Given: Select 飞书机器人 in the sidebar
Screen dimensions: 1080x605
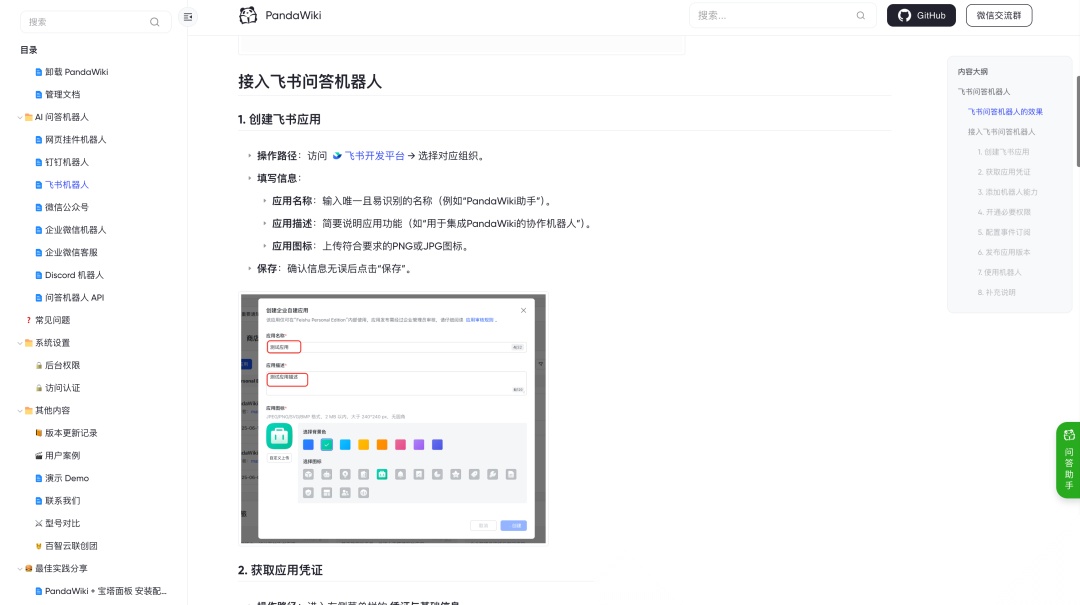Looking at the screenshot, I should (67, 185).
